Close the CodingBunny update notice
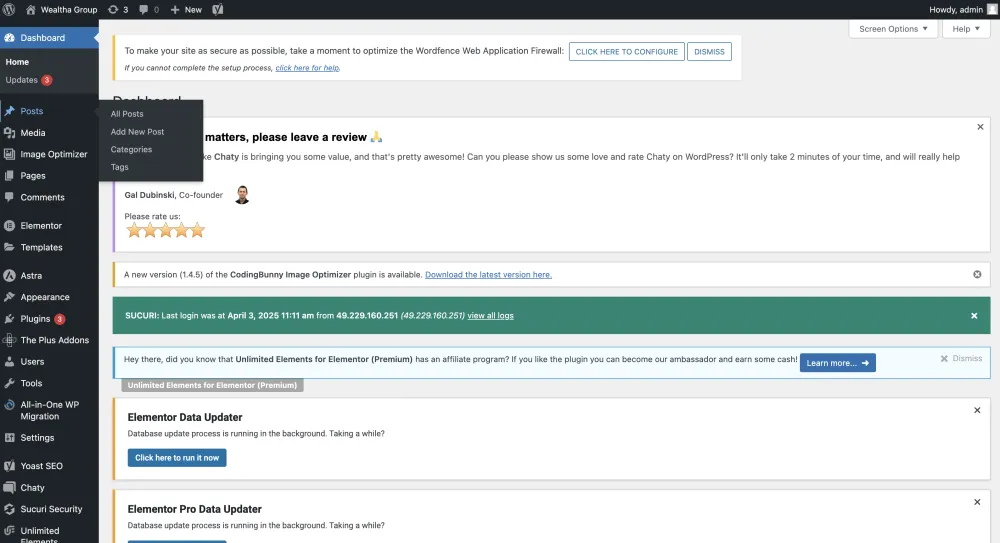The height and width of the screenshot is (543, 1000). [x=977, y=274]
